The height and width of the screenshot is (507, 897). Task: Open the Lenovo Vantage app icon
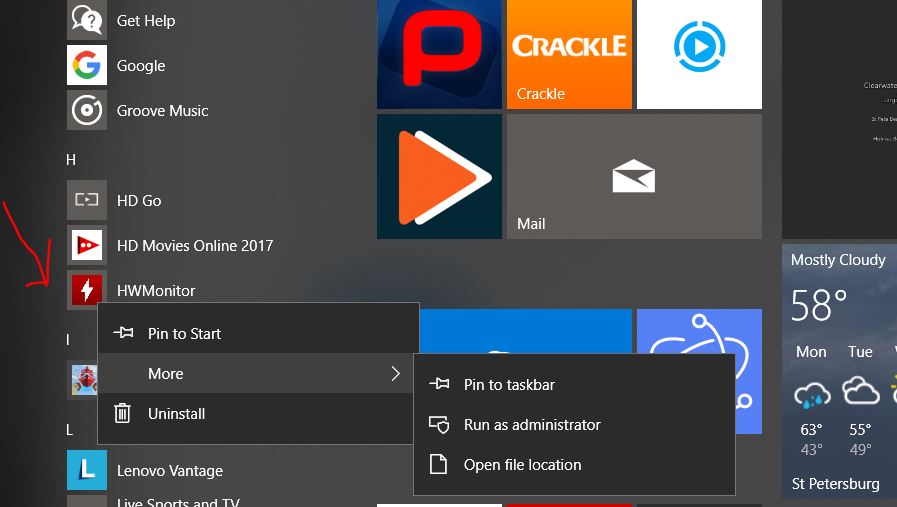click(87, 470)
